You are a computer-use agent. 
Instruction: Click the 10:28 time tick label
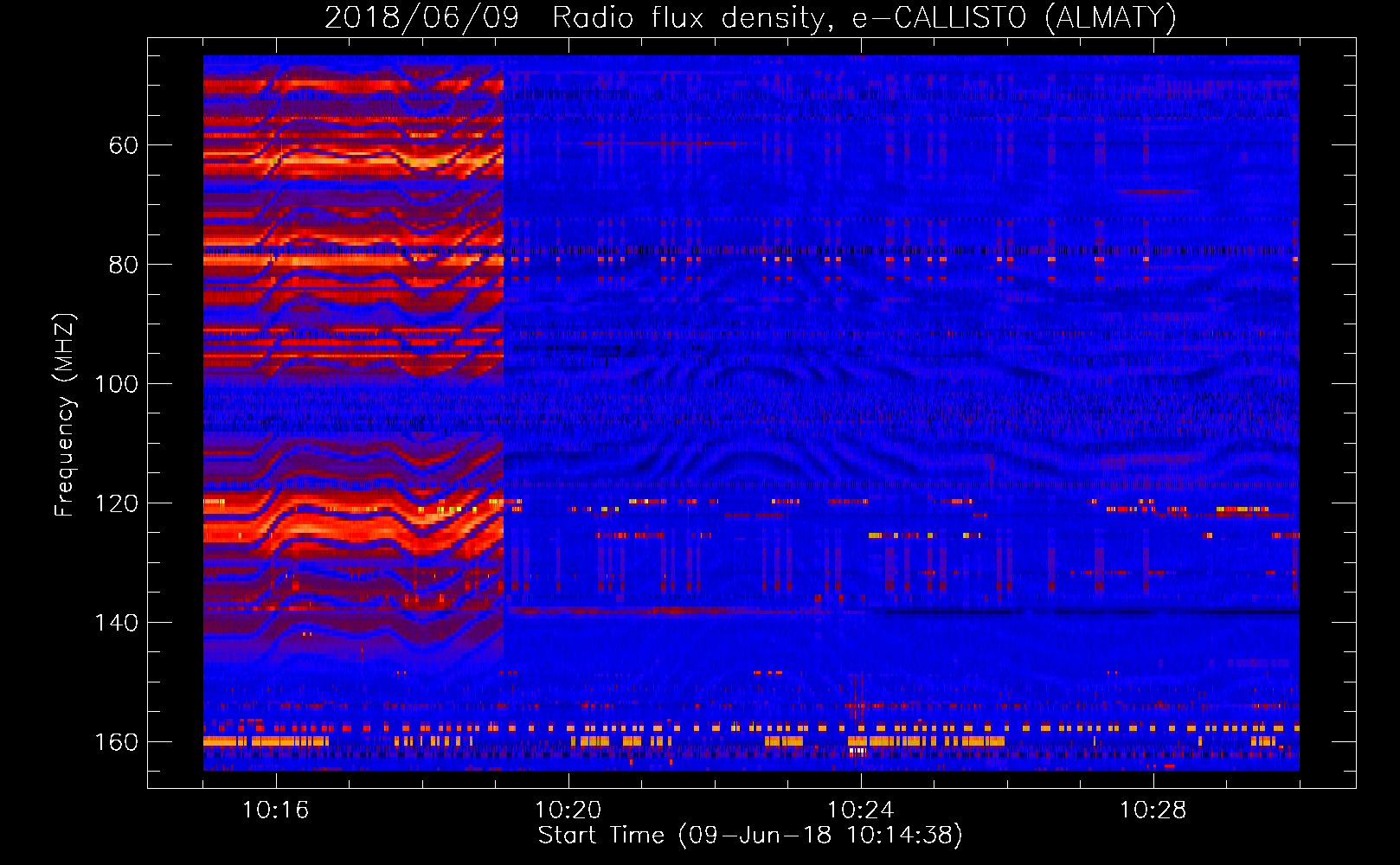pyautogui.click(x=1153, y=811)
